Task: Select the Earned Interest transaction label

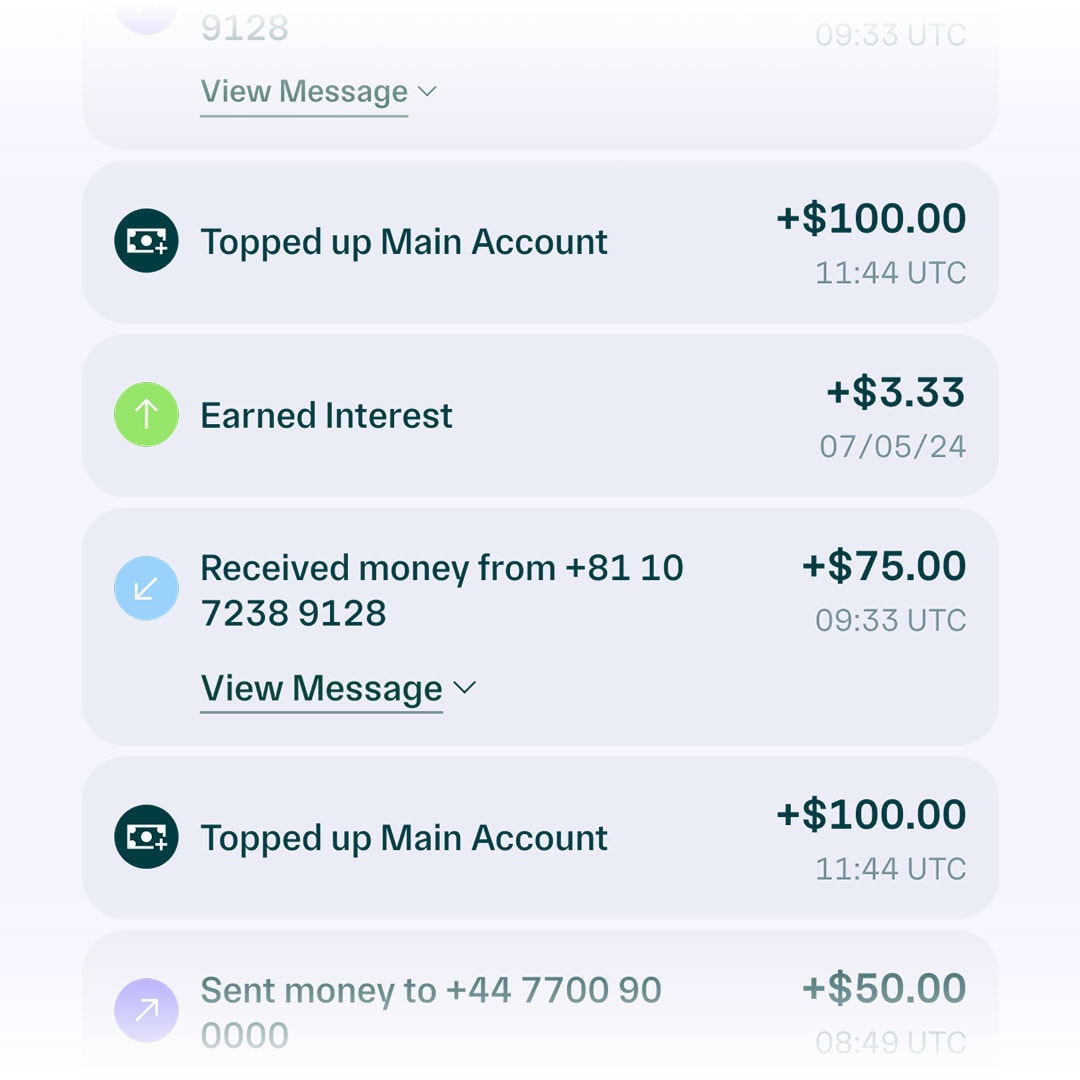Action: [x=326, y=415]
